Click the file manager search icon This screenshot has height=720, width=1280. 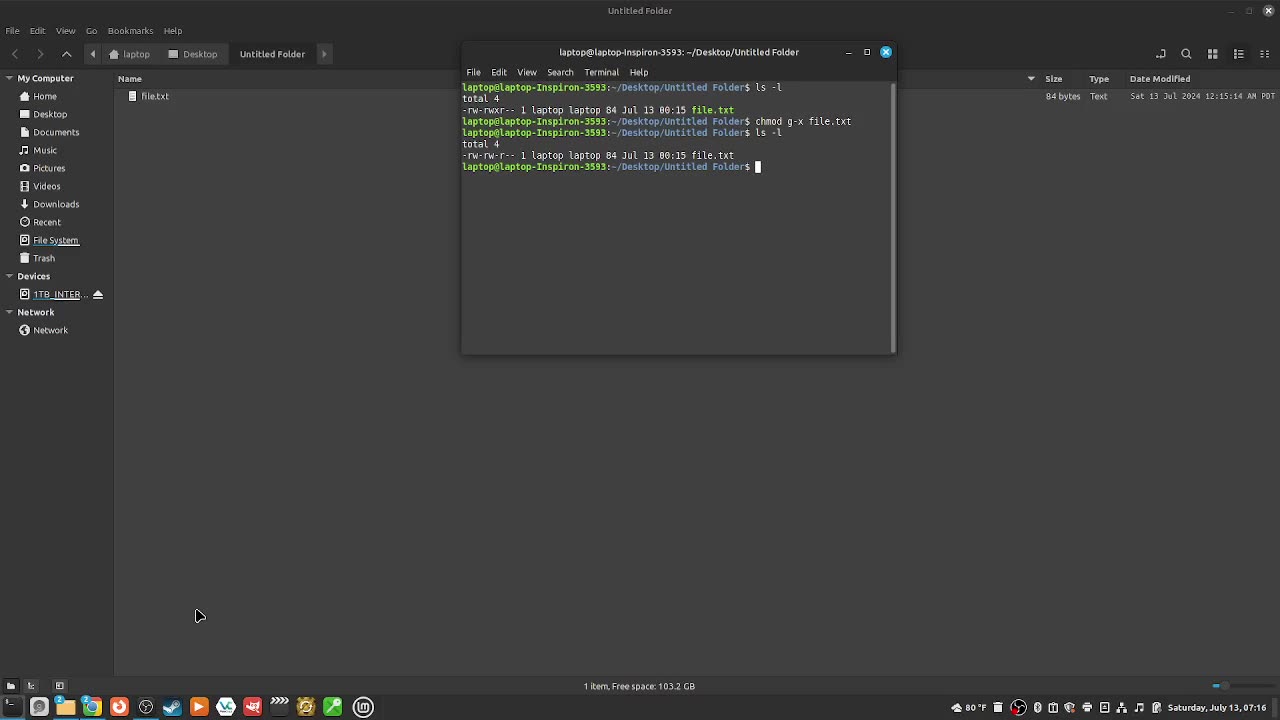pos(1186,54)
